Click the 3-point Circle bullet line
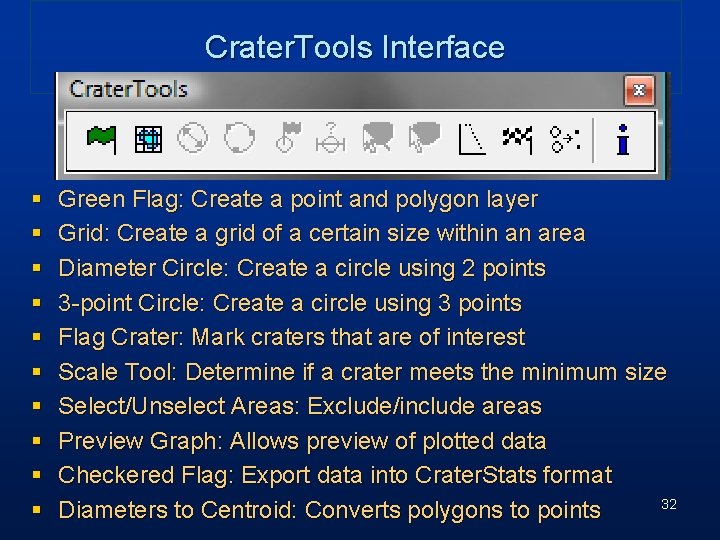Viewport: 720px width, 540px height. [x=290, y=303]
